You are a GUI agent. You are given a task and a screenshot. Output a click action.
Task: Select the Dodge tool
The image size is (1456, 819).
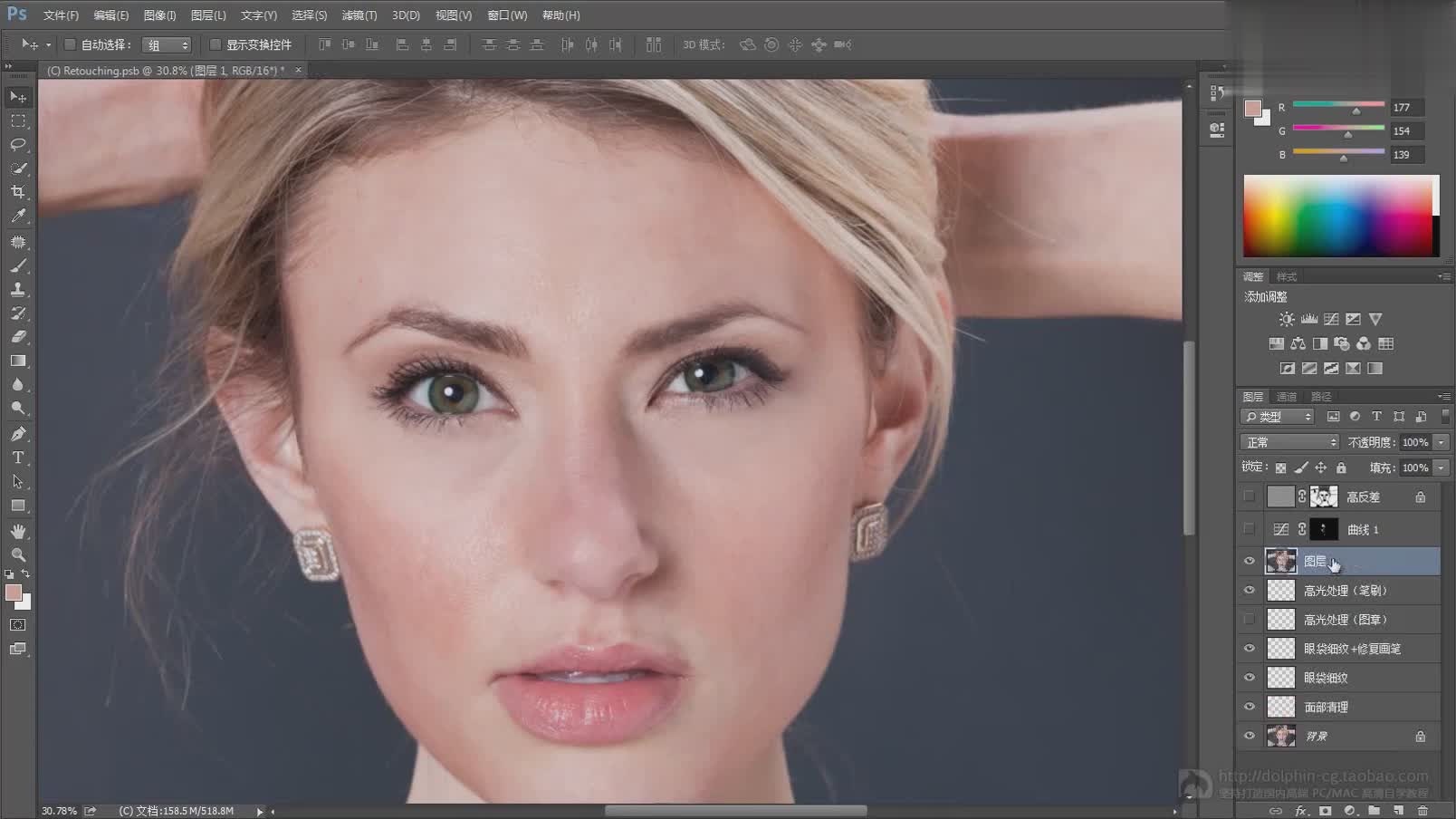coord(18,408)
